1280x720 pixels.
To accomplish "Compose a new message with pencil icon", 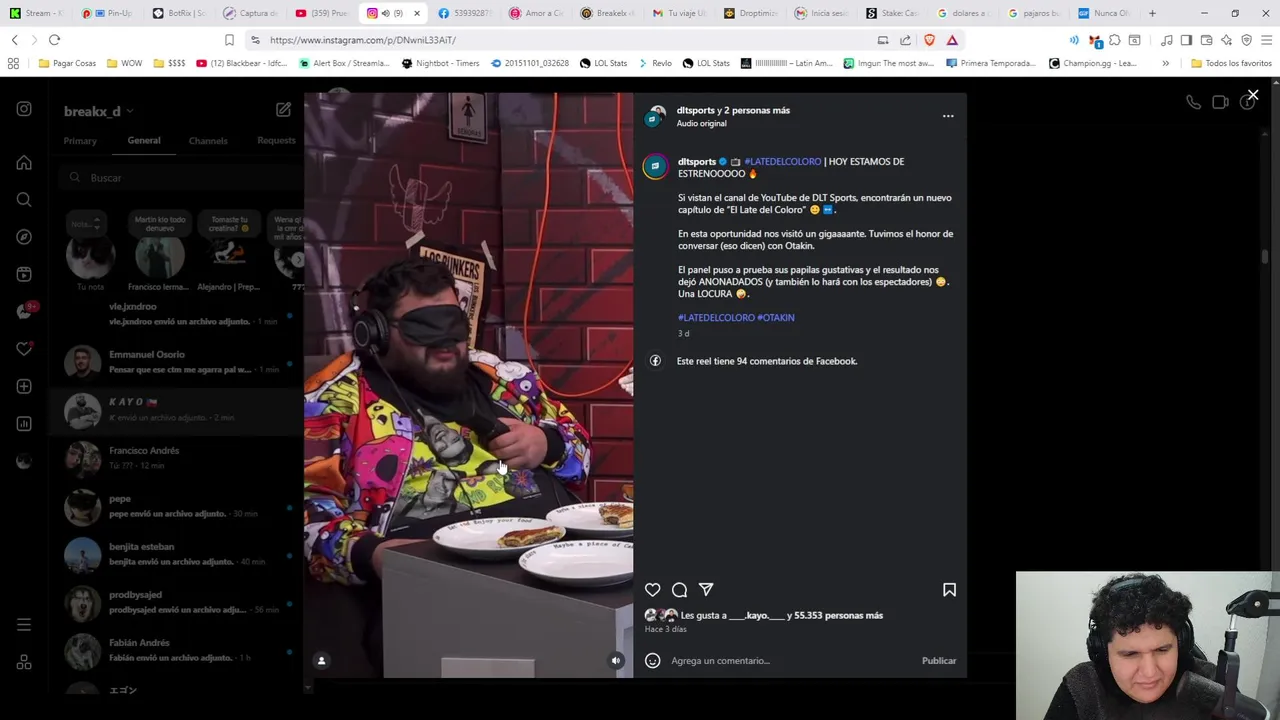I will [283, 110].
